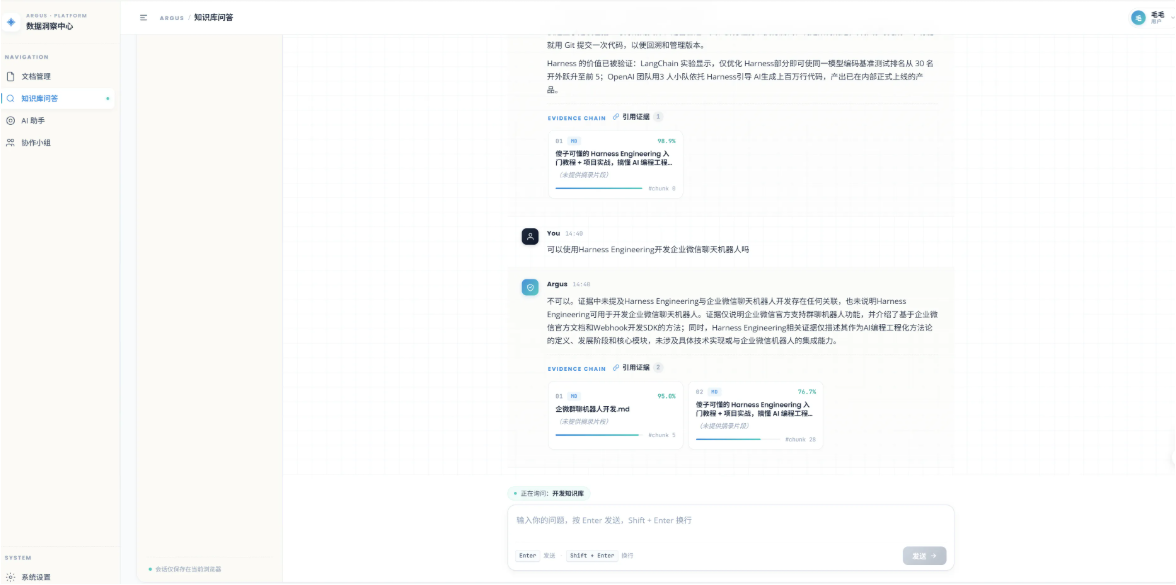The height and width of the screenshot is (585, 1176).
Task: Click the paragraph starting Harness 的价值已被验证
Action: [x=742, y=76]
